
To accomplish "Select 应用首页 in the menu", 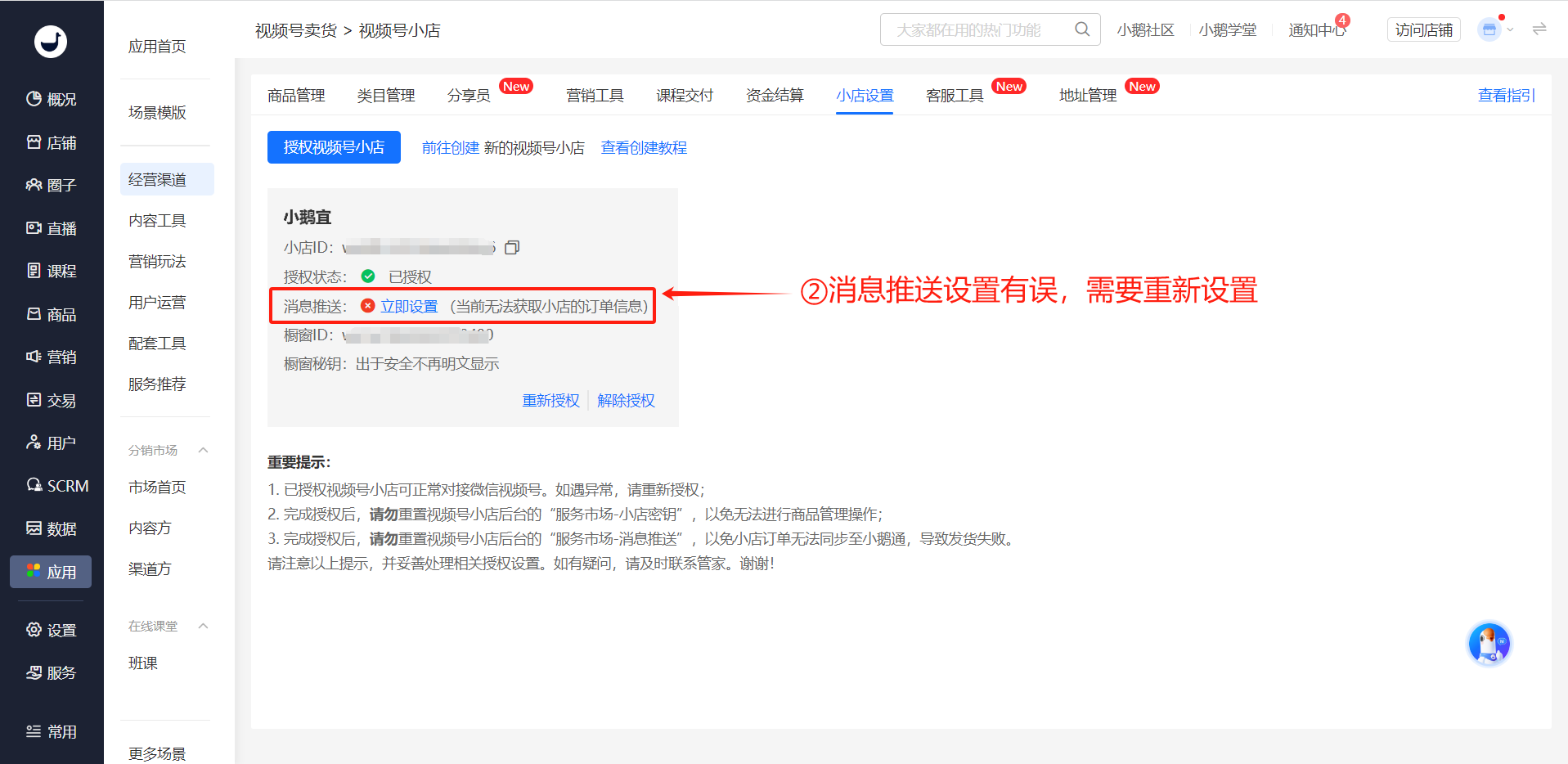I will tap(157, 47).
